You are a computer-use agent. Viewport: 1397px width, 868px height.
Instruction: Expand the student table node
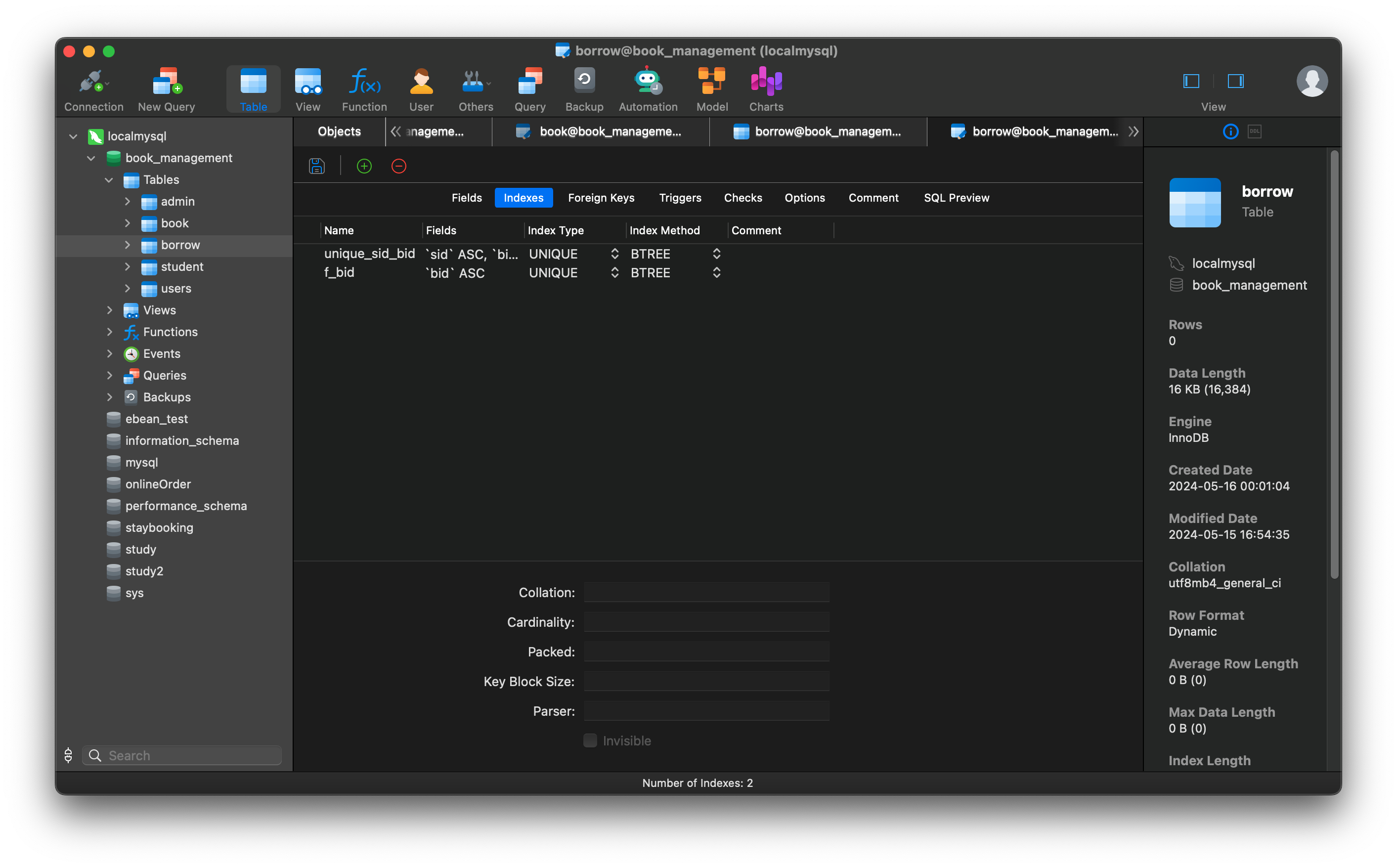point(128,266)
